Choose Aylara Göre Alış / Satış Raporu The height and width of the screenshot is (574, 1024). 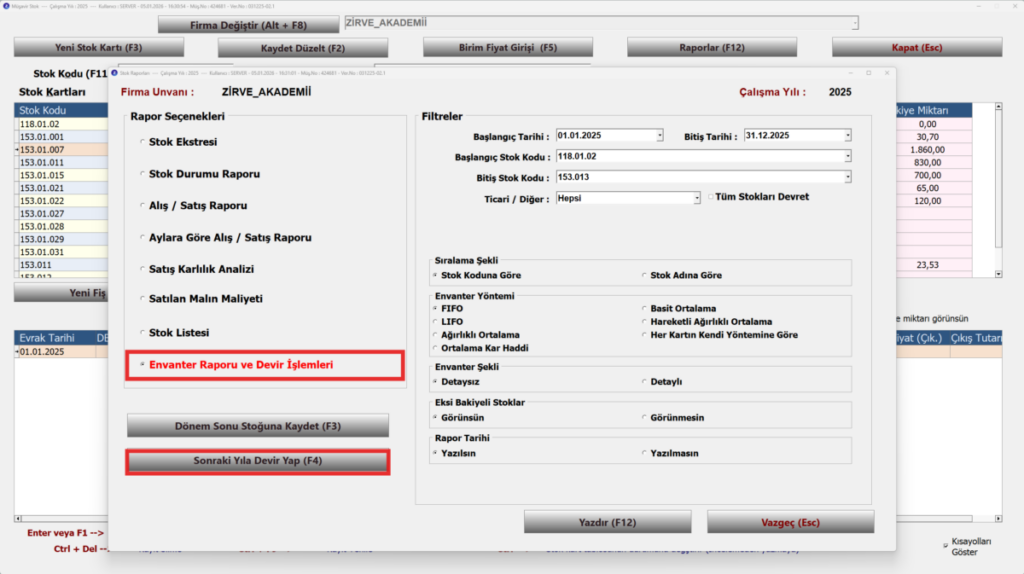(x=226, y=237)
